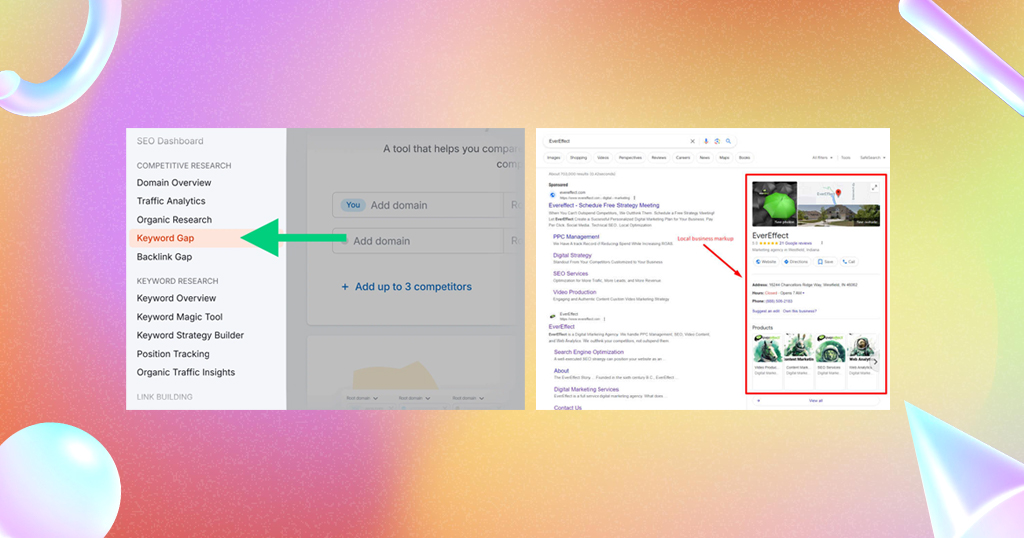Open PPC Management sitelink

[576, 237]
